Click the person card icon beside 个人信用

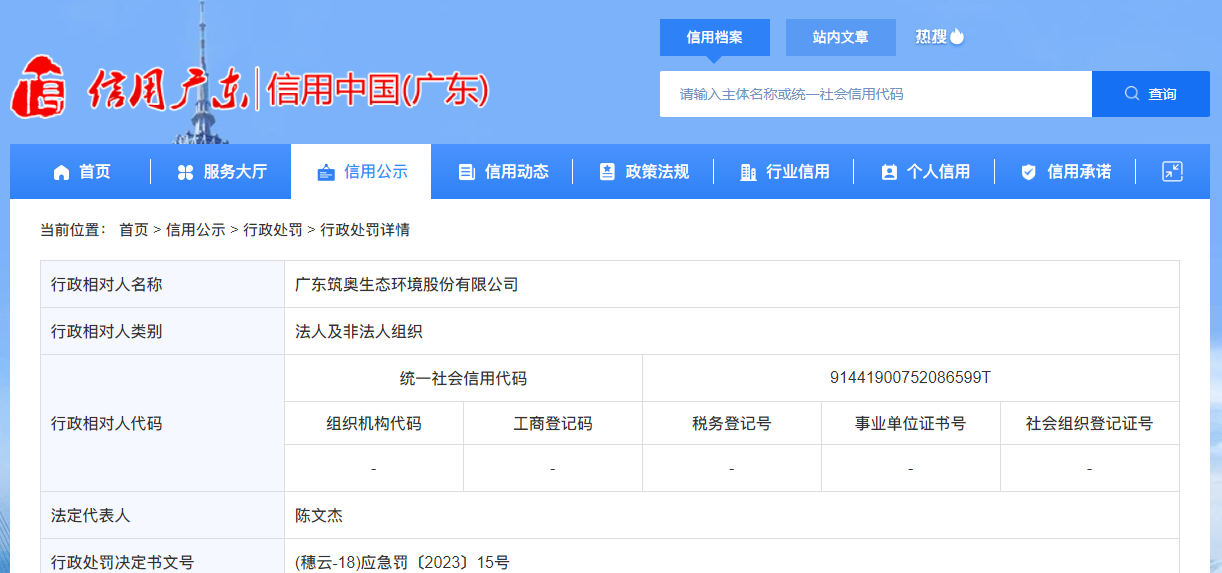coord(889,172)
